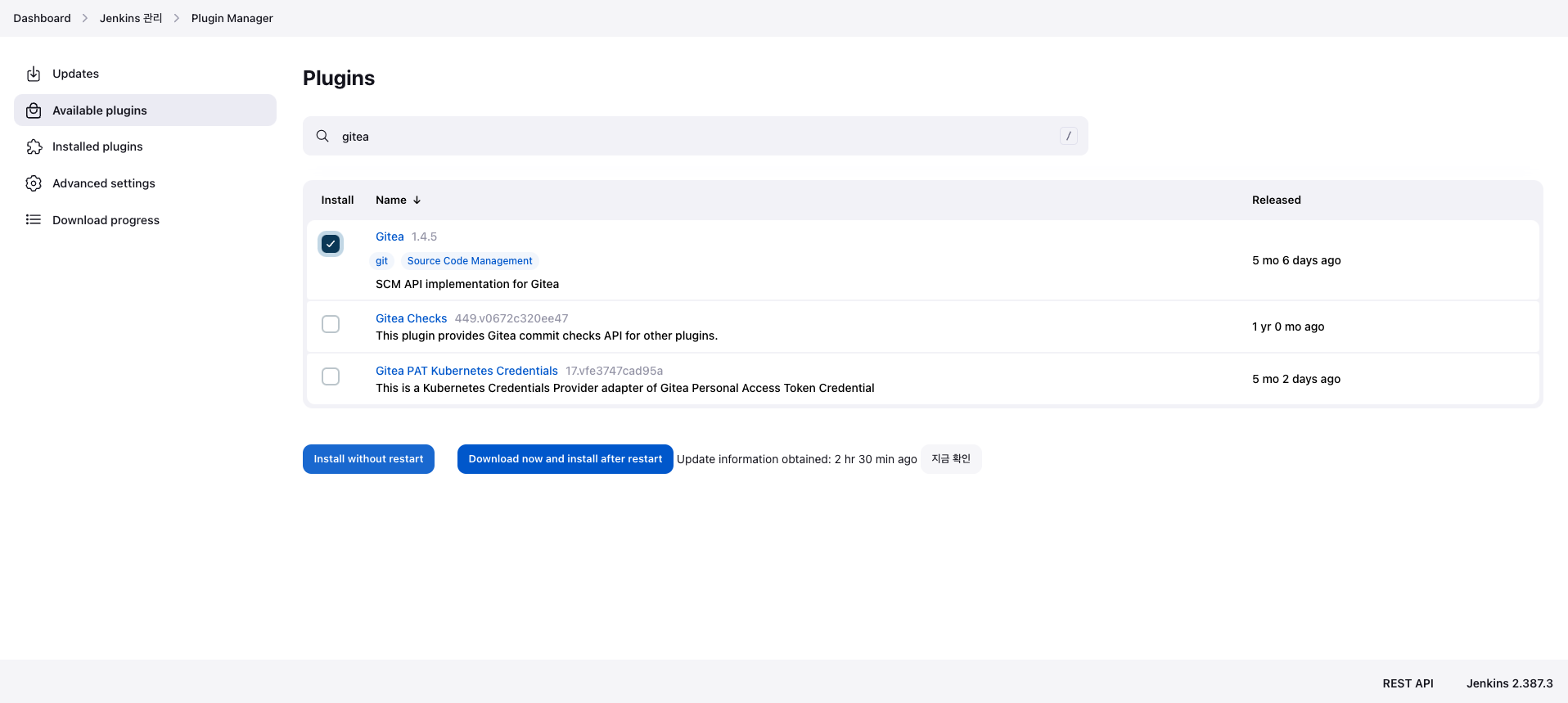The image size is (1568, 703).
Task: Uncheck the Gitea 1.4.5 plugin checkbox
Action: [x=331, y=244]
